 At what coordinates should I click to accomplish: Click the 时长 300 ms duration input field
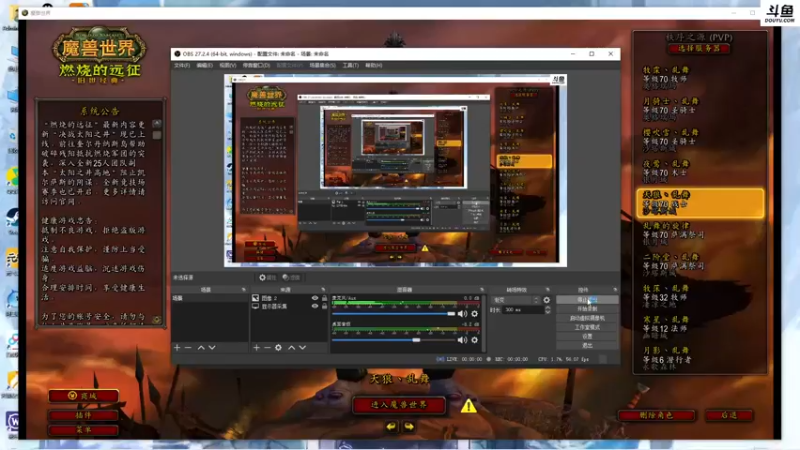(522, 310)
